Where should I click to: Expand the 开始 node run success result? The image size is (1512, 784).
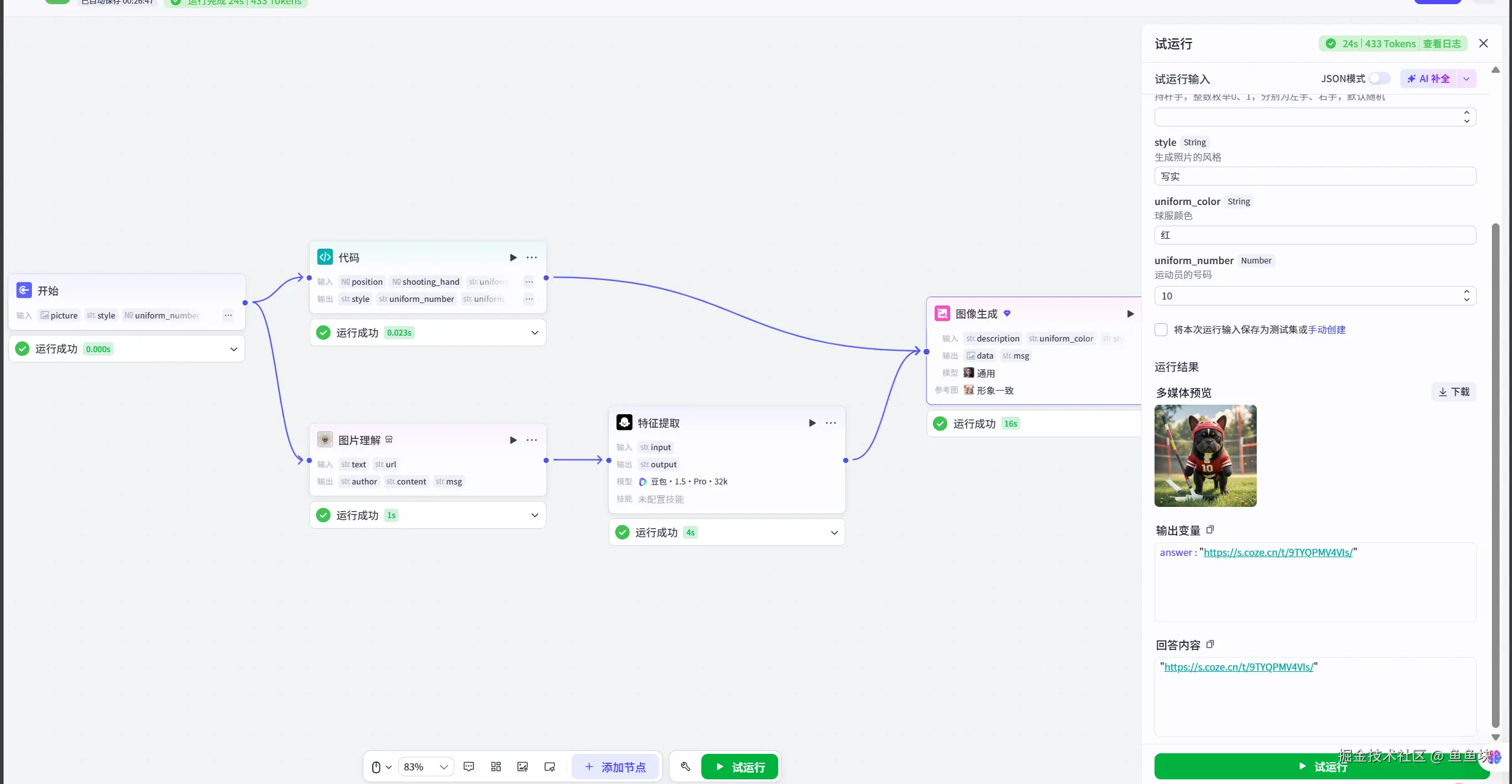(234, 349)
